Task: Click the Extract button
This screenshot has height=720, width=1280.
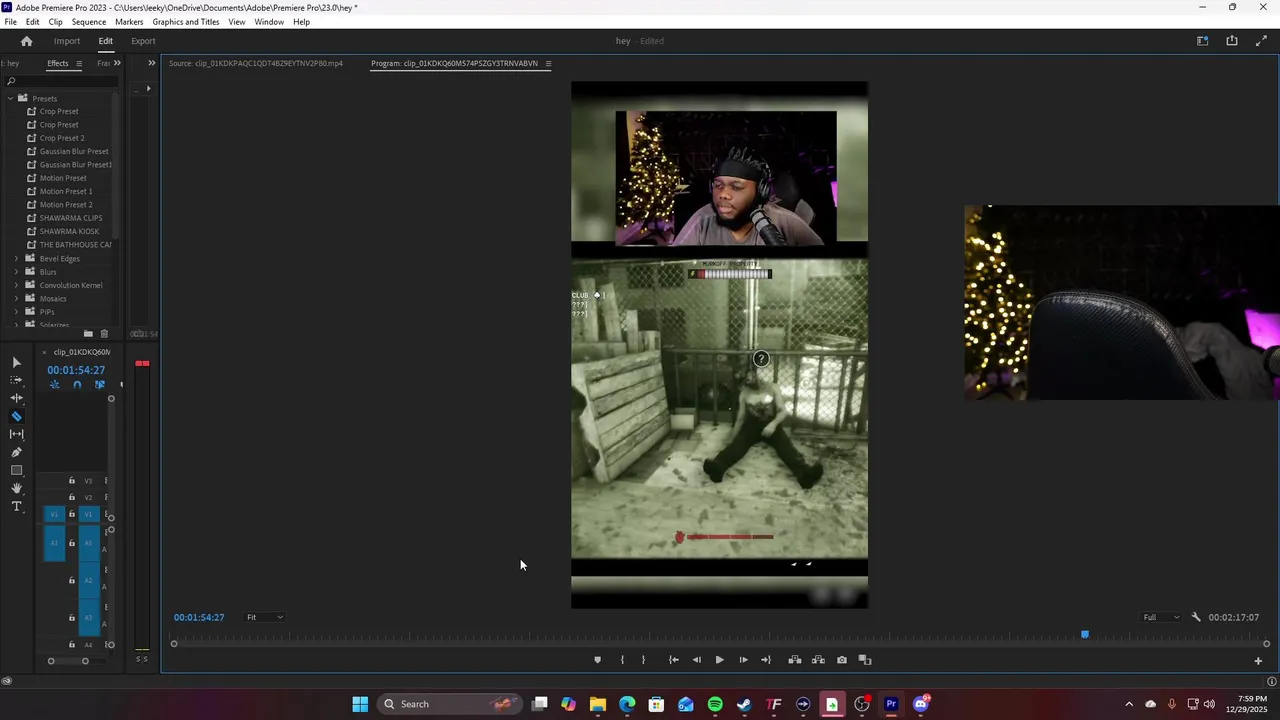Action: [818, 660]
